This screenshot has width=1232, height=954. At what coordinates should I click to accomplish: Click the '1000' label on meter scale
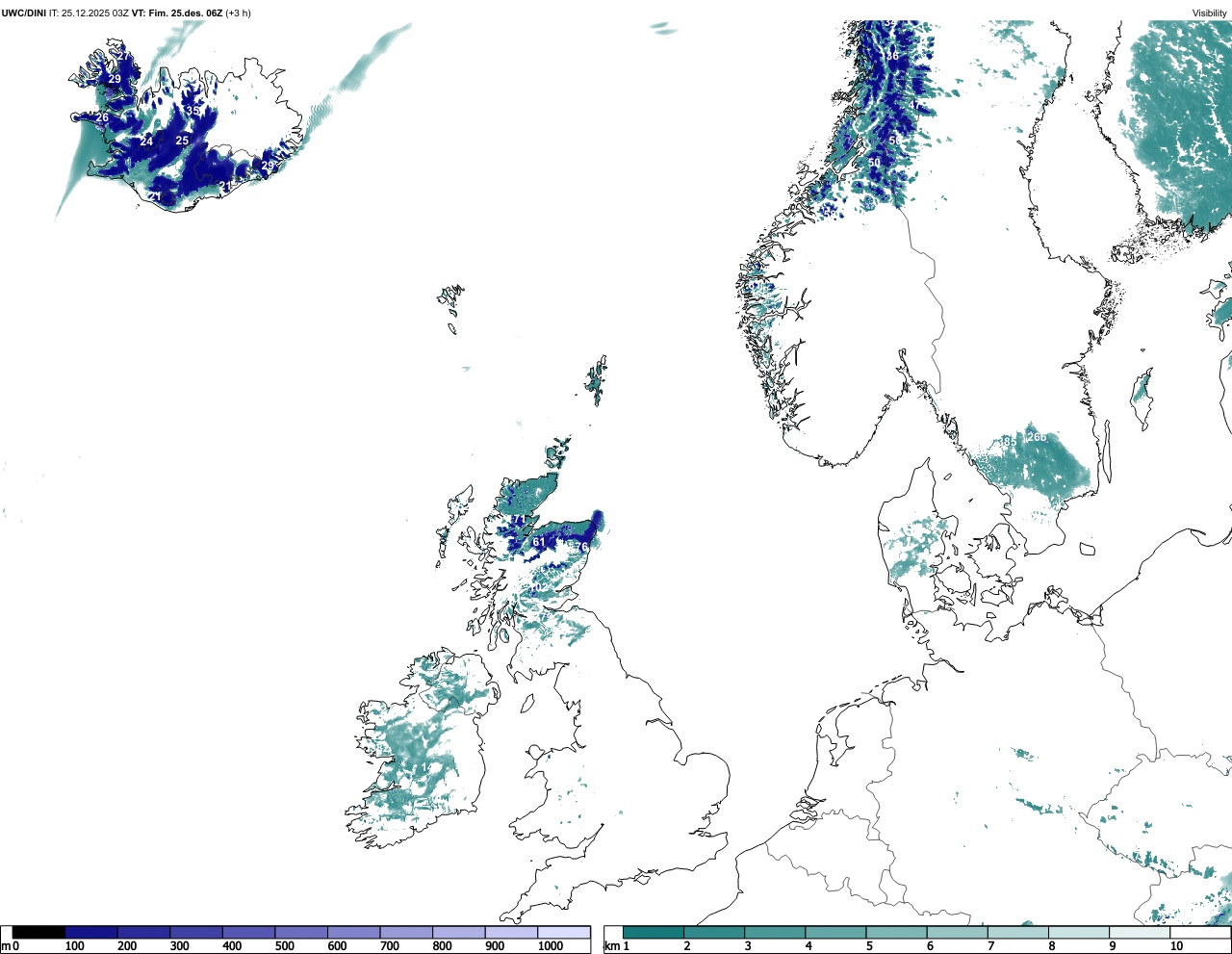point(551,946)
